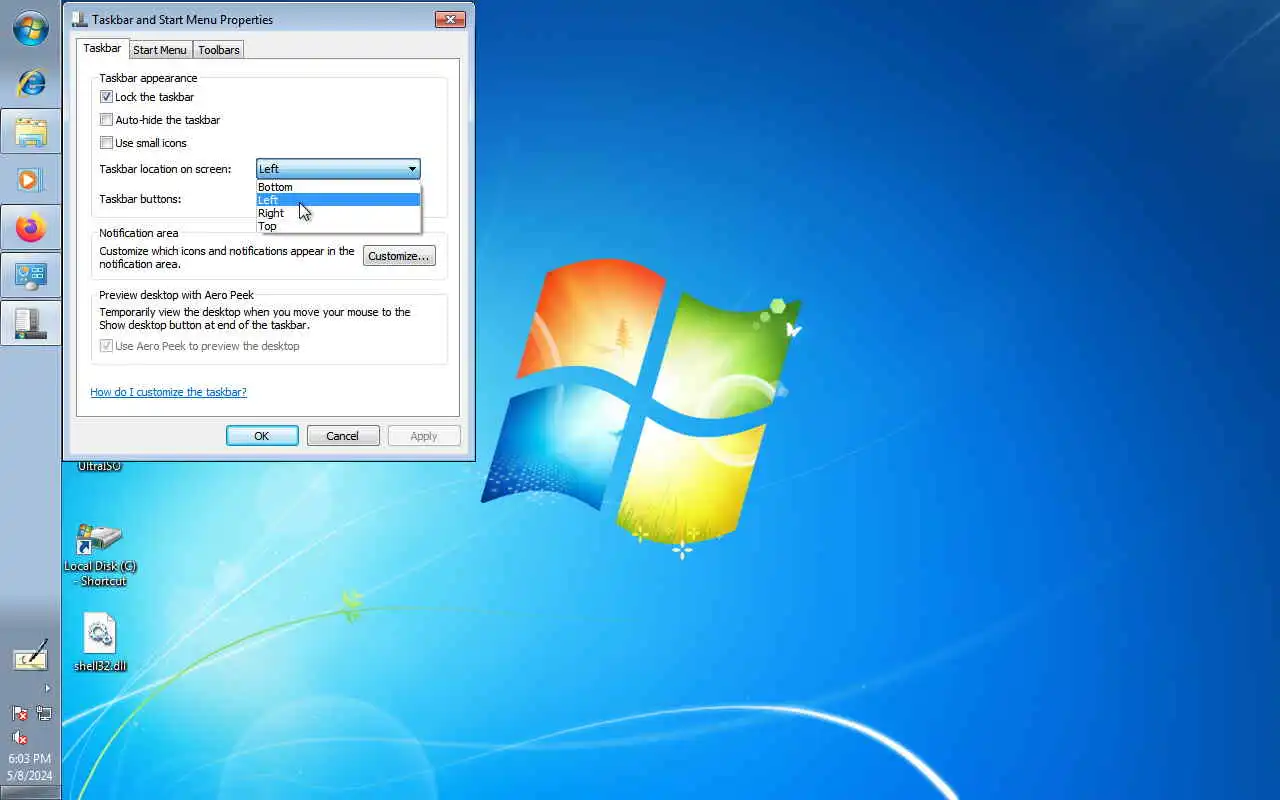Screen dimensions: 1280x800
Task: Enable Auto-hide the taskbar
Action: [106, 120]
